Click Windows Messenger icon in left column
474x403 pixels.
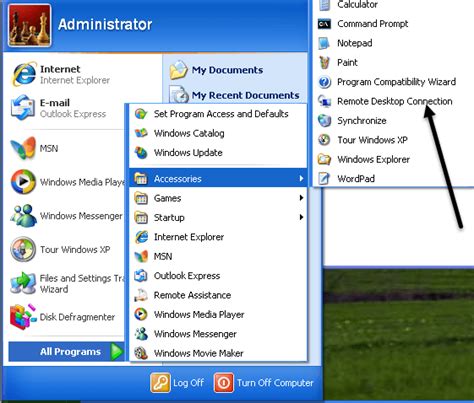23,216
